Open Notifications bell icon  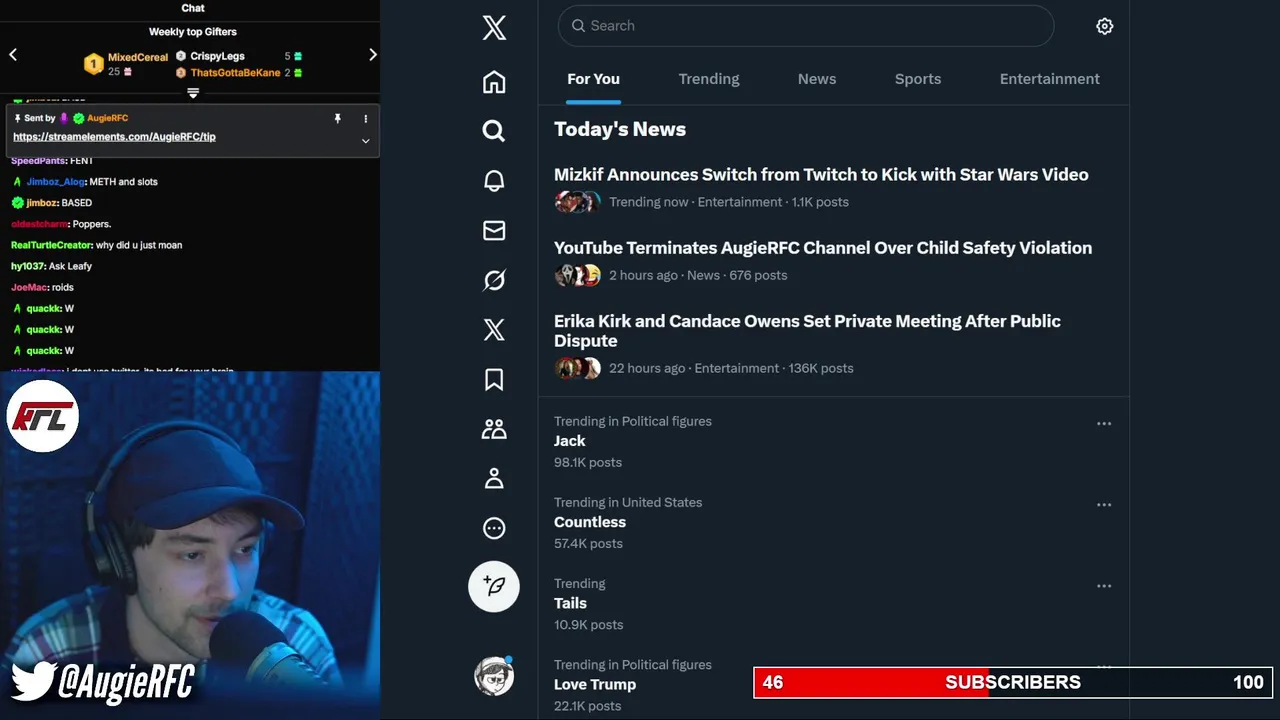494,181
